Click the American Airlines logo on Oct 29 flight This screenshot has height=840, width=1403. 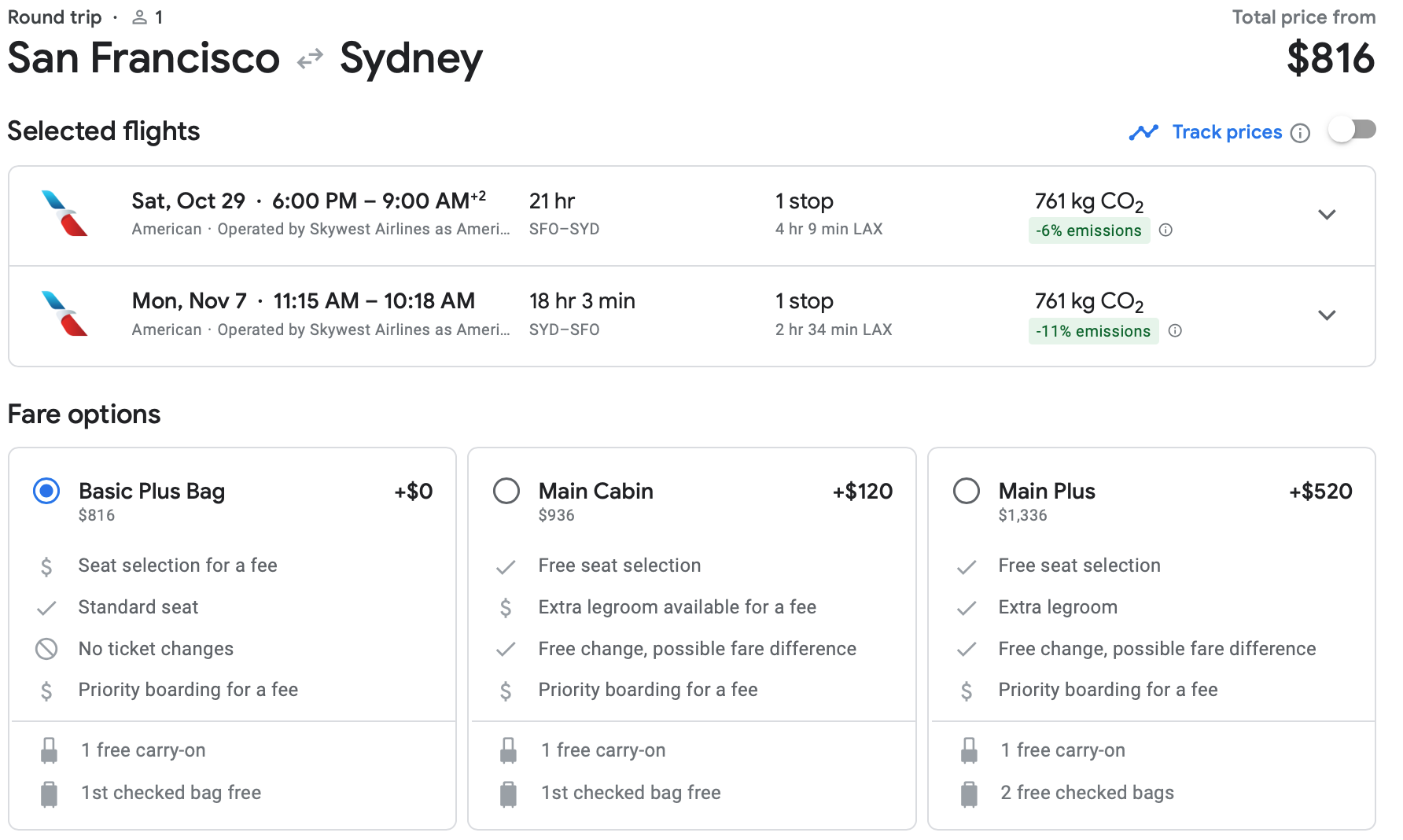[x=64, y=213]
